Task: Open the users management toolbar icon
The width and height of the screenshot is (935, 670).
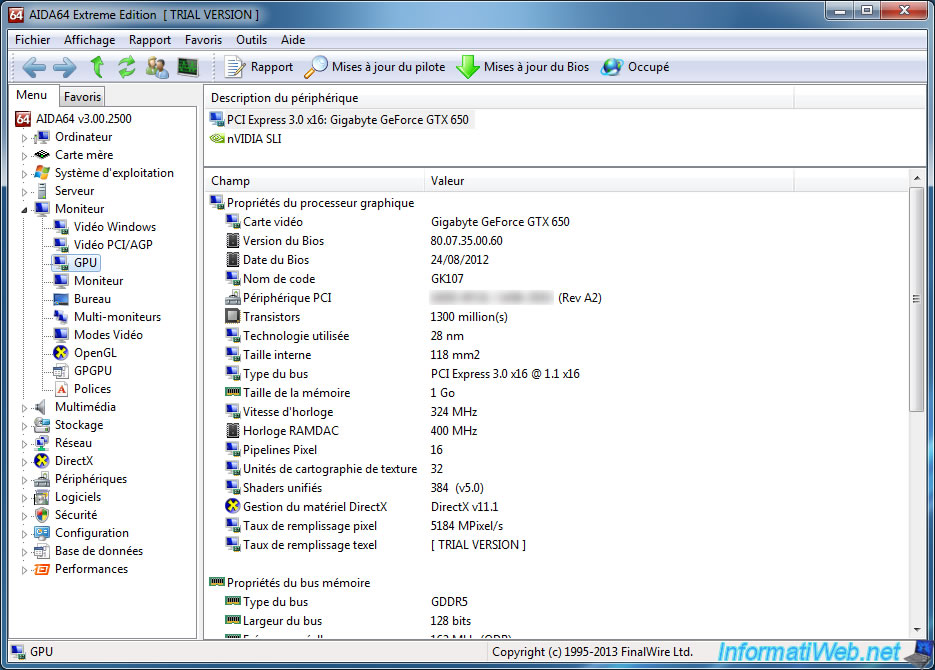Action: (157, 67)
